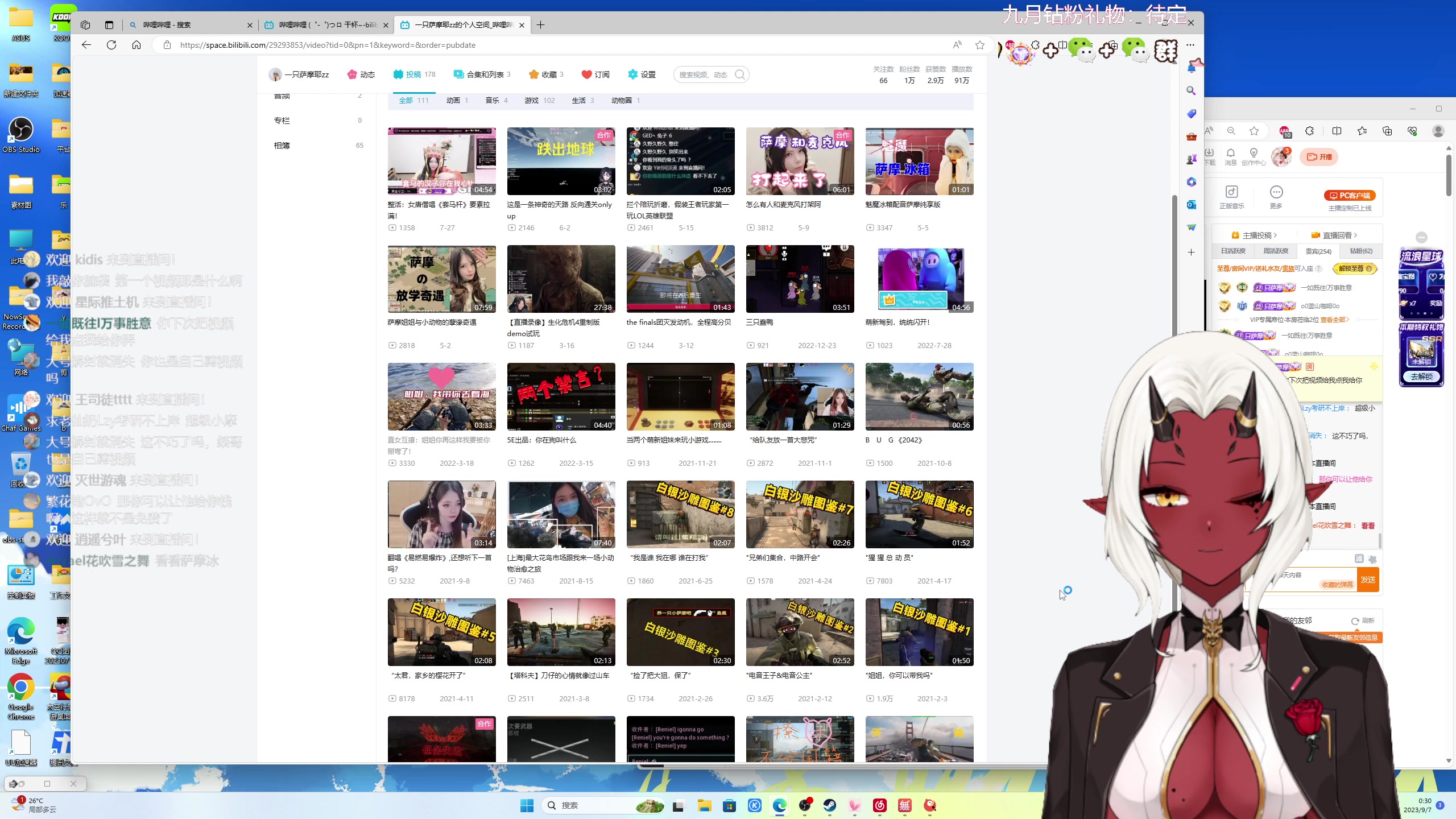Open Outlook icon in Edge sidebar
The image size is (1456, 819).
1191,205
